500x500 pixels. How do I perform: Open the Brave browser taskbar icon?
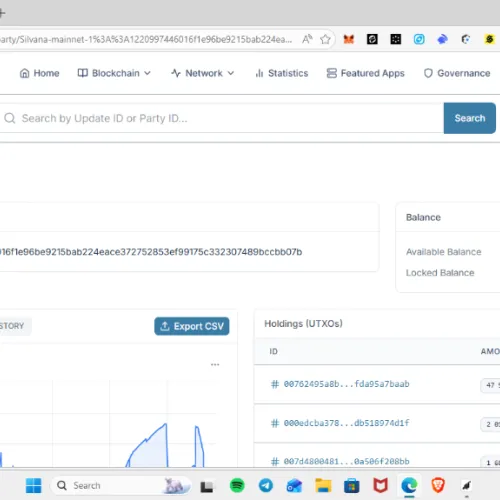(x=438, y=485)
